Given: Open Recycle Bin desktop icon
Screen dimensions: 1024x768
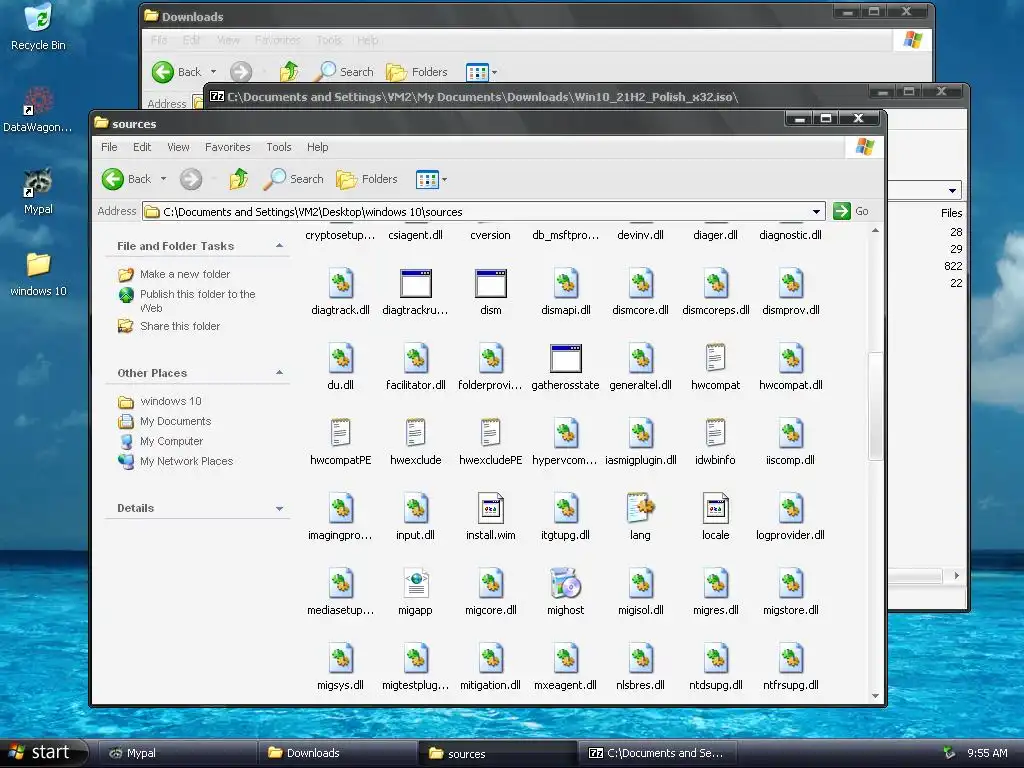Looking at the screenshot, I should tap(38, 27).
